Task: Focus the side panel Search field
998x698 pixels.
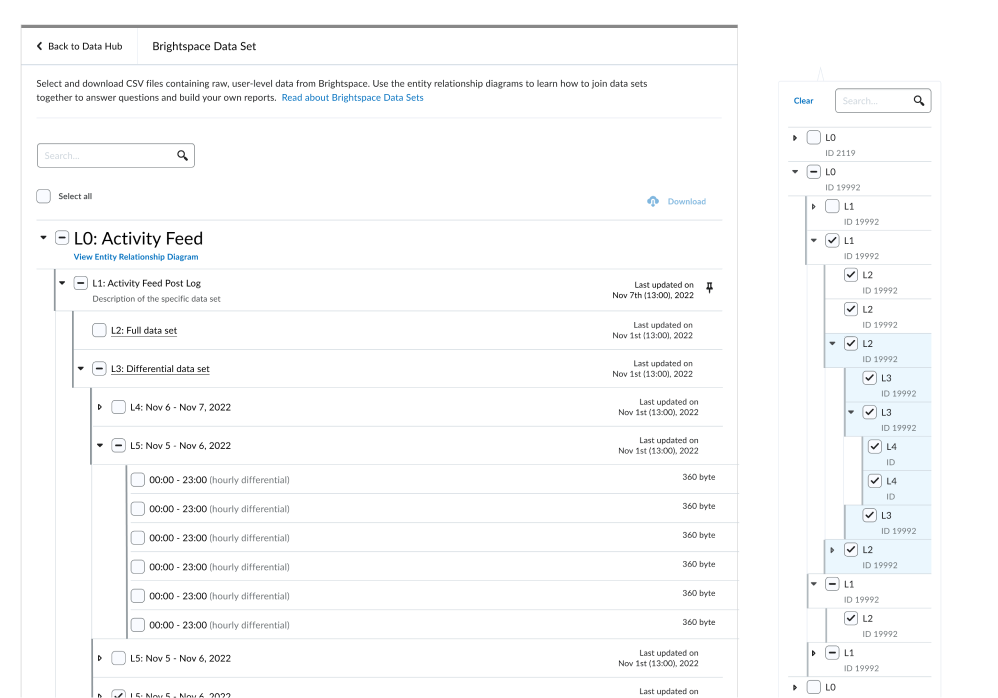Action: pos(883,101)
